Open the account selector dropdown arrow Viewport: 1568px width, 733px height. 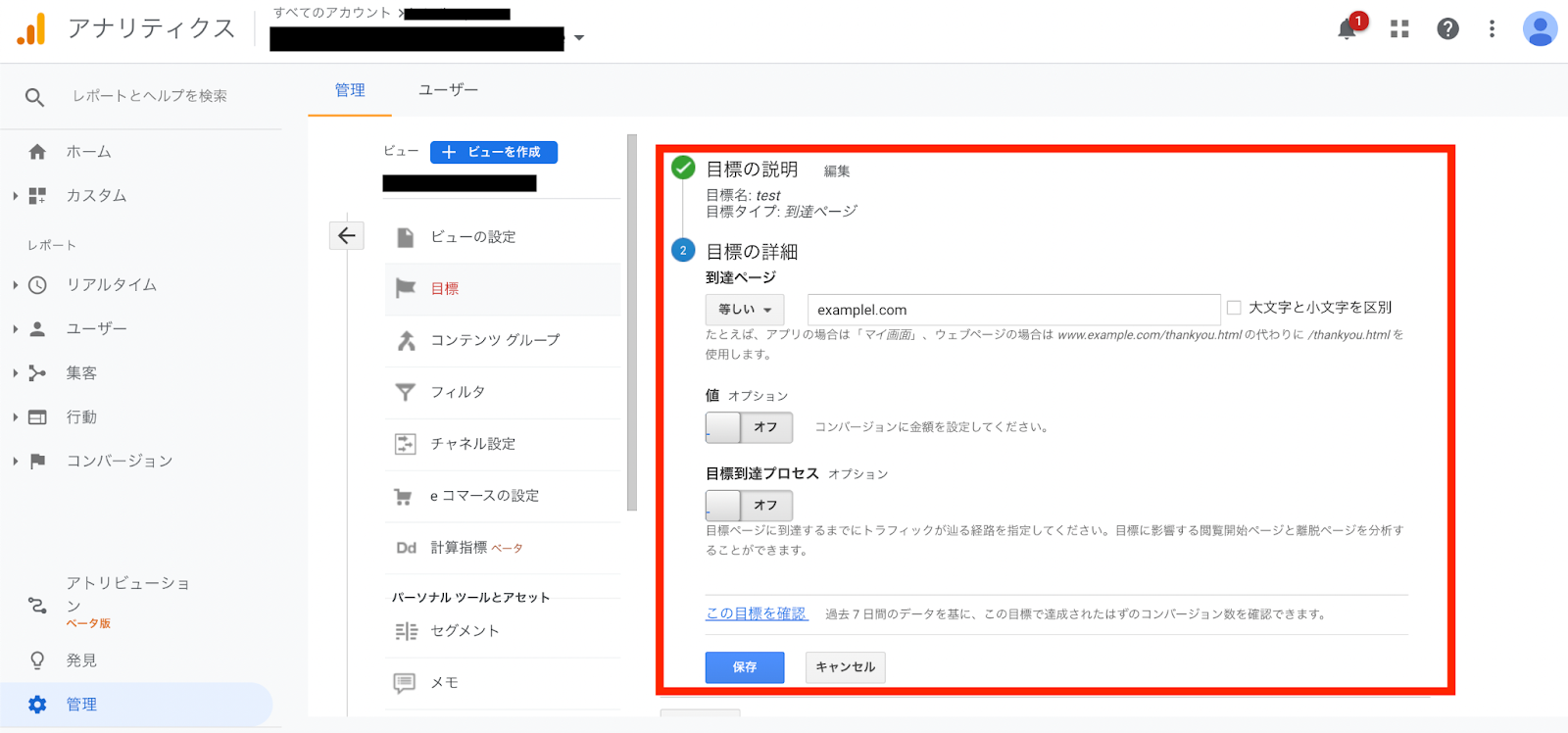[579, 38]
